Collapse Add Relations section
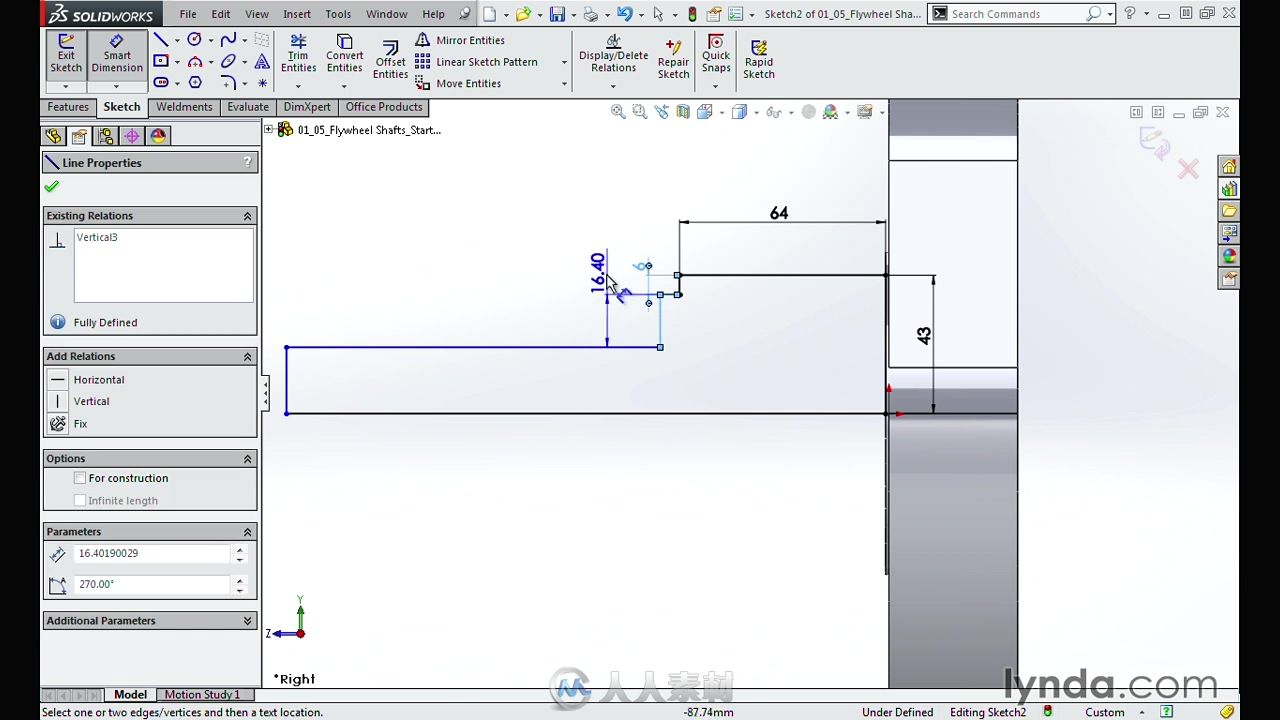1280x720 pixels. pyautogui.click(x=247, y=357)
